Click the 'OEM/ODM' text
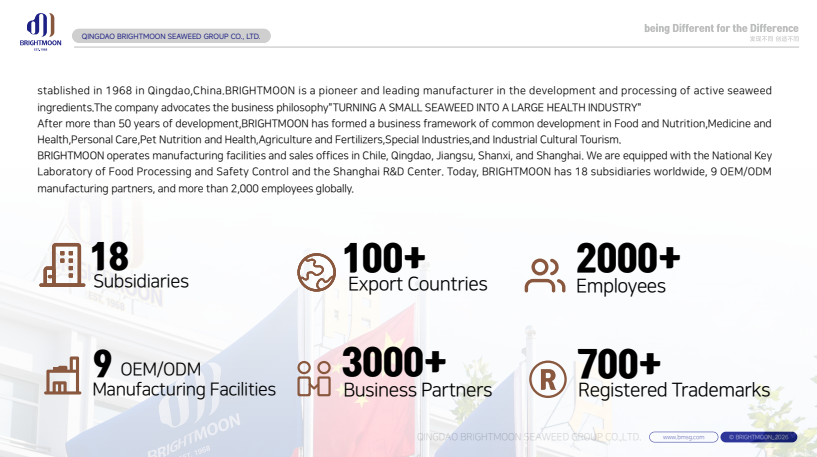This screenshot has height=457, width=817. (160, 369)
